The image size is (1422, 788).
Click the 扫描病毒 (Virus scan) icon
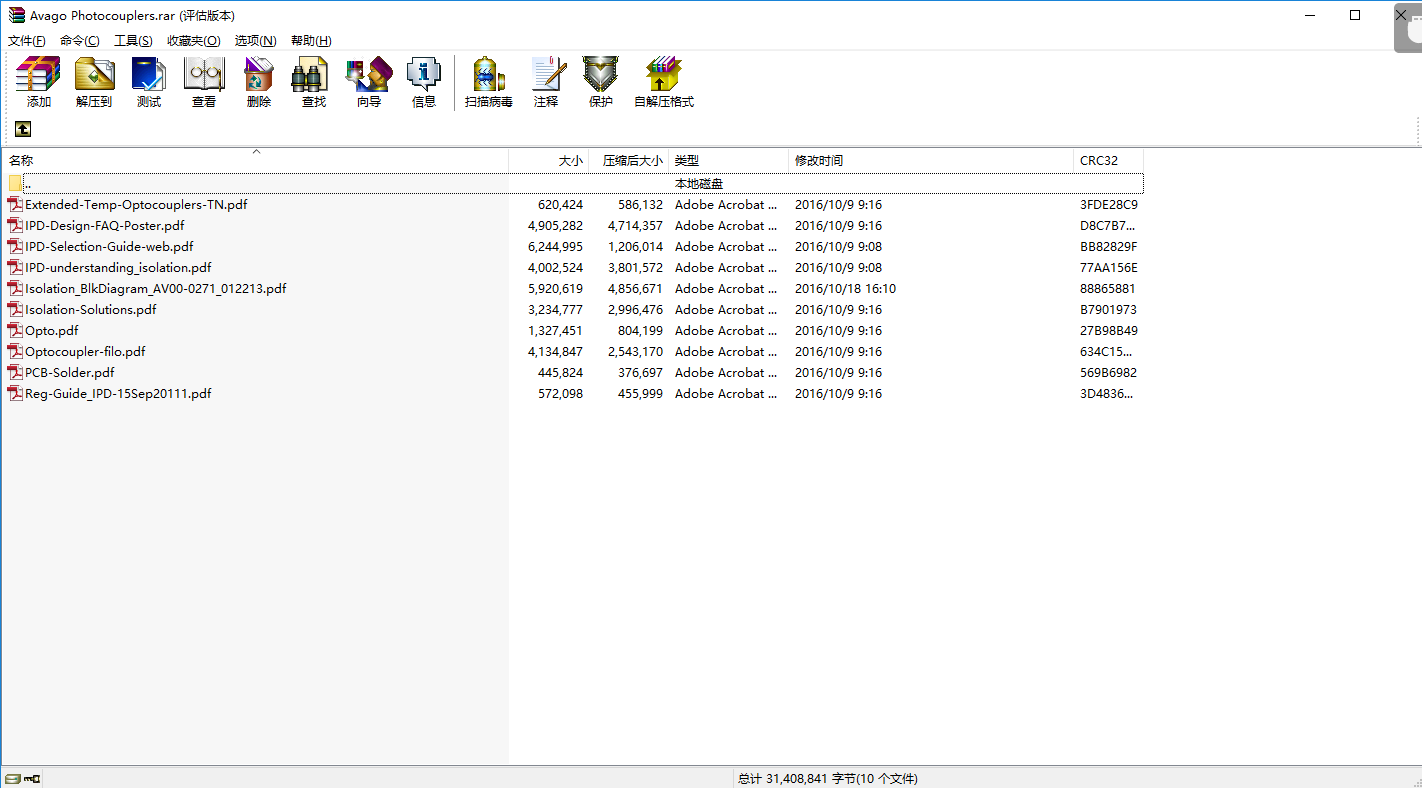click(x=489, y=75)
